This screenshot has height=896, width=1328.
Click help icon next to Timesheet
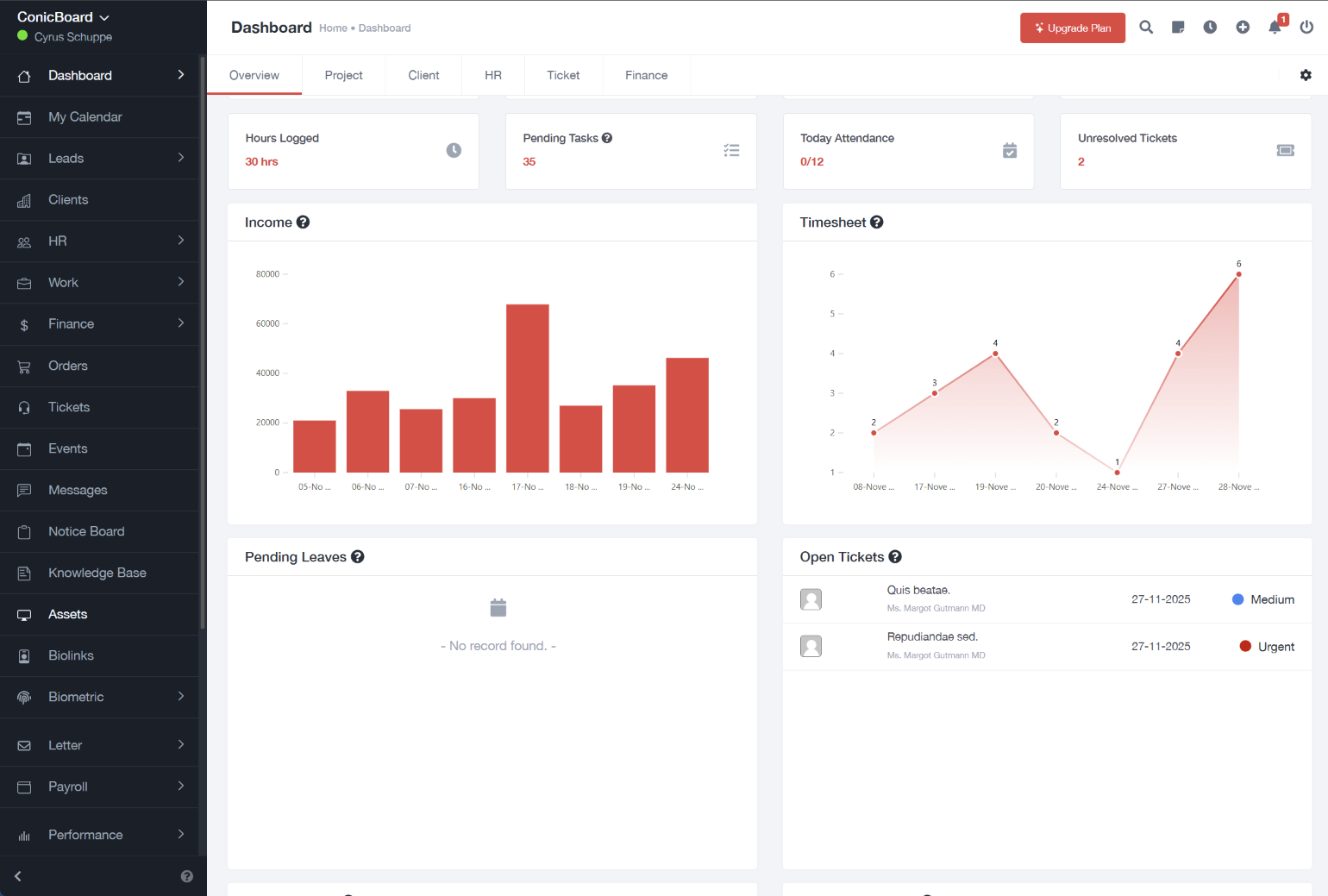click(877, 222)
